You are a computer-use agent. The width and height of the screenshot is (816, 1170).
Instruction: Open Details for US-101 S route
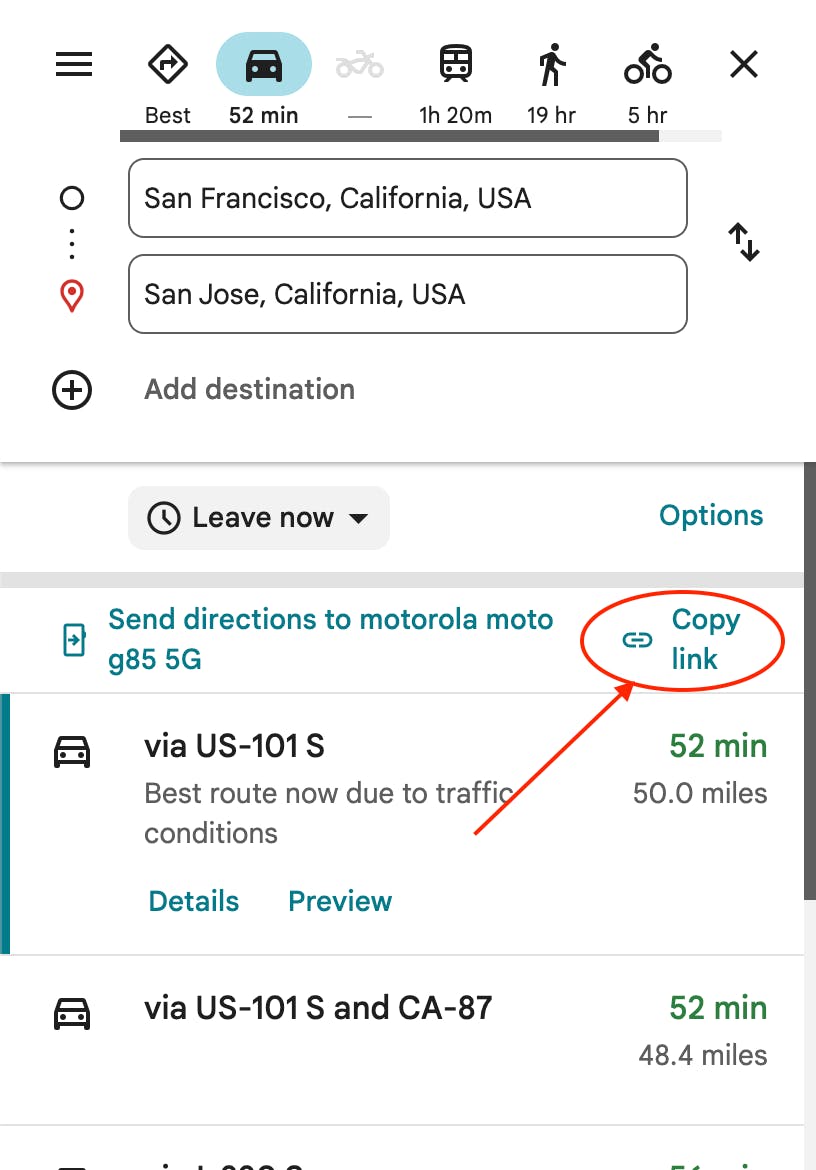(x=194, y=901)
